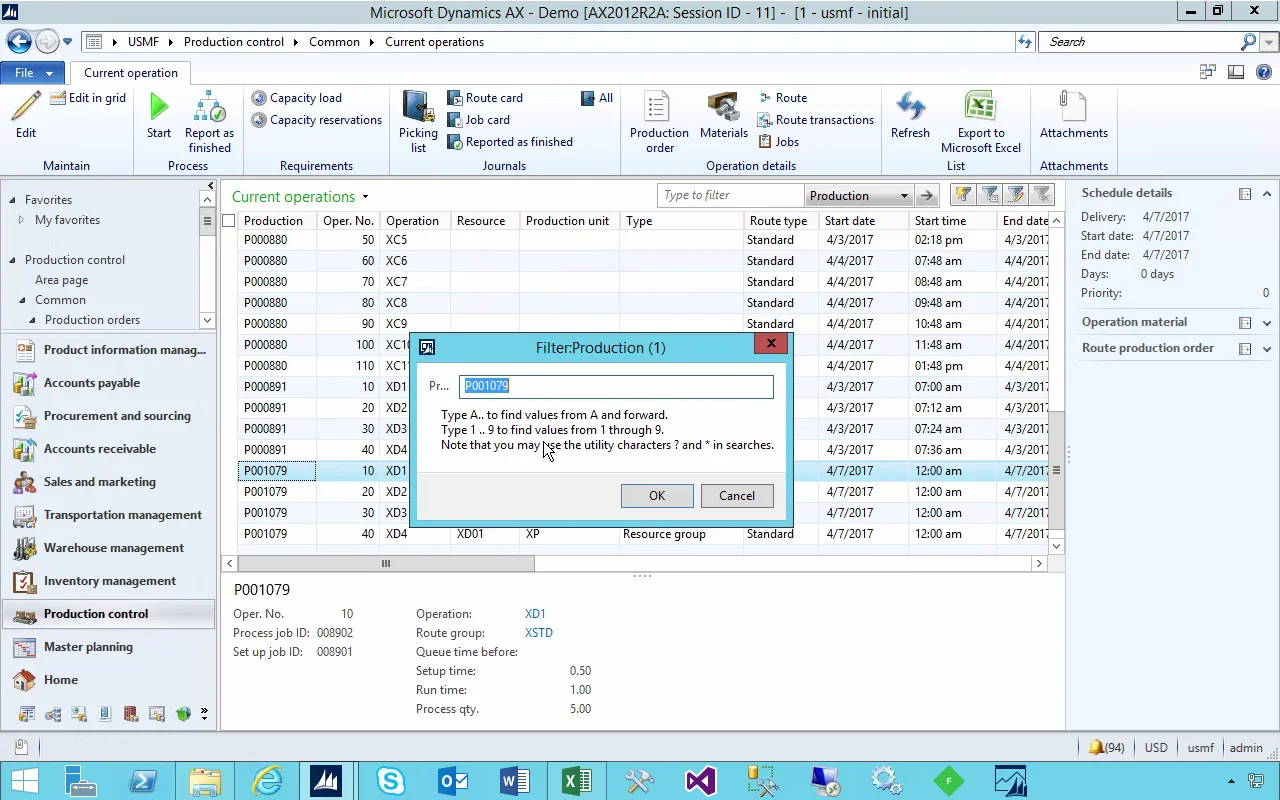Open Capacity load
This screenshot has width=1280, height=800.
(x=297, y=98)
